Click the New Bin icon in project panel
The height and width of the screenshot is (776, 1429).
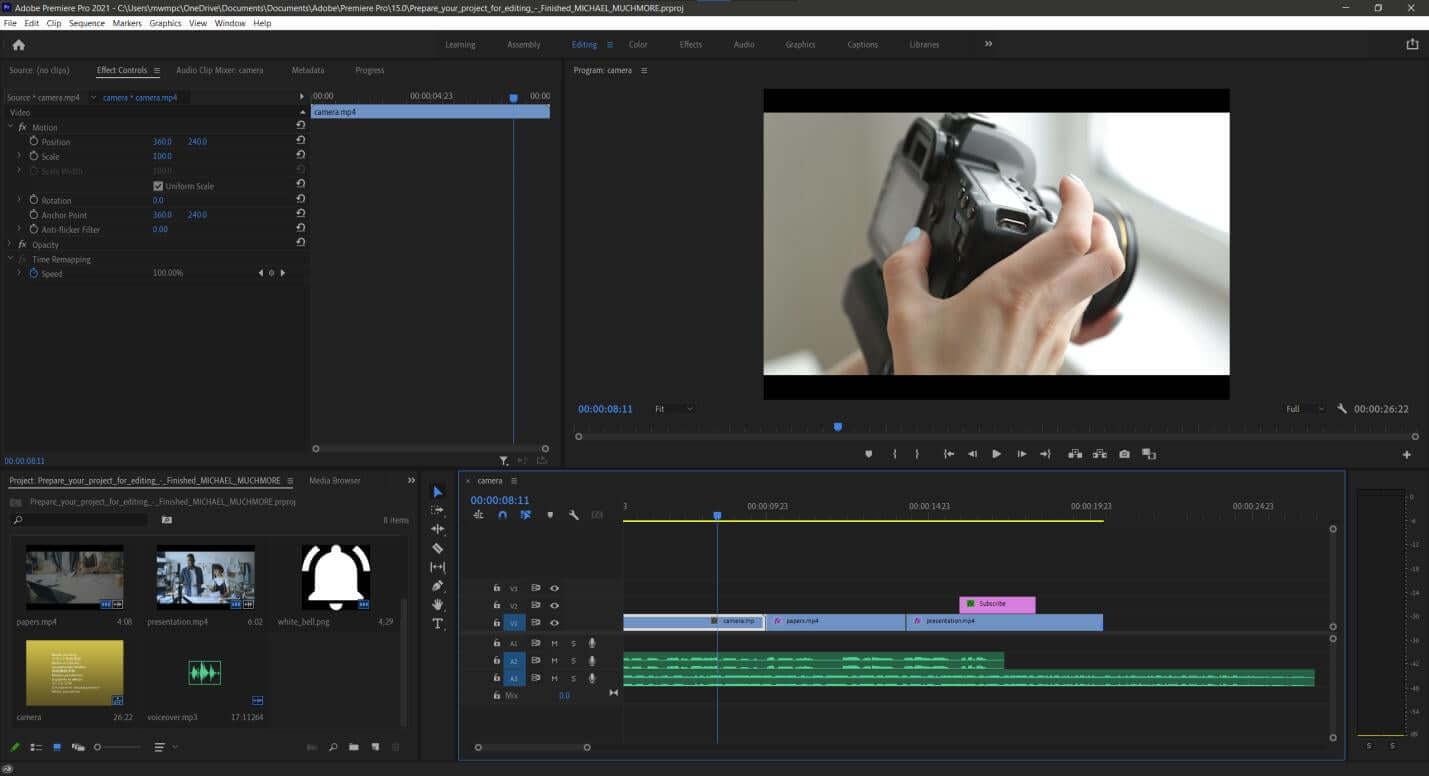[x=353, y=746]
